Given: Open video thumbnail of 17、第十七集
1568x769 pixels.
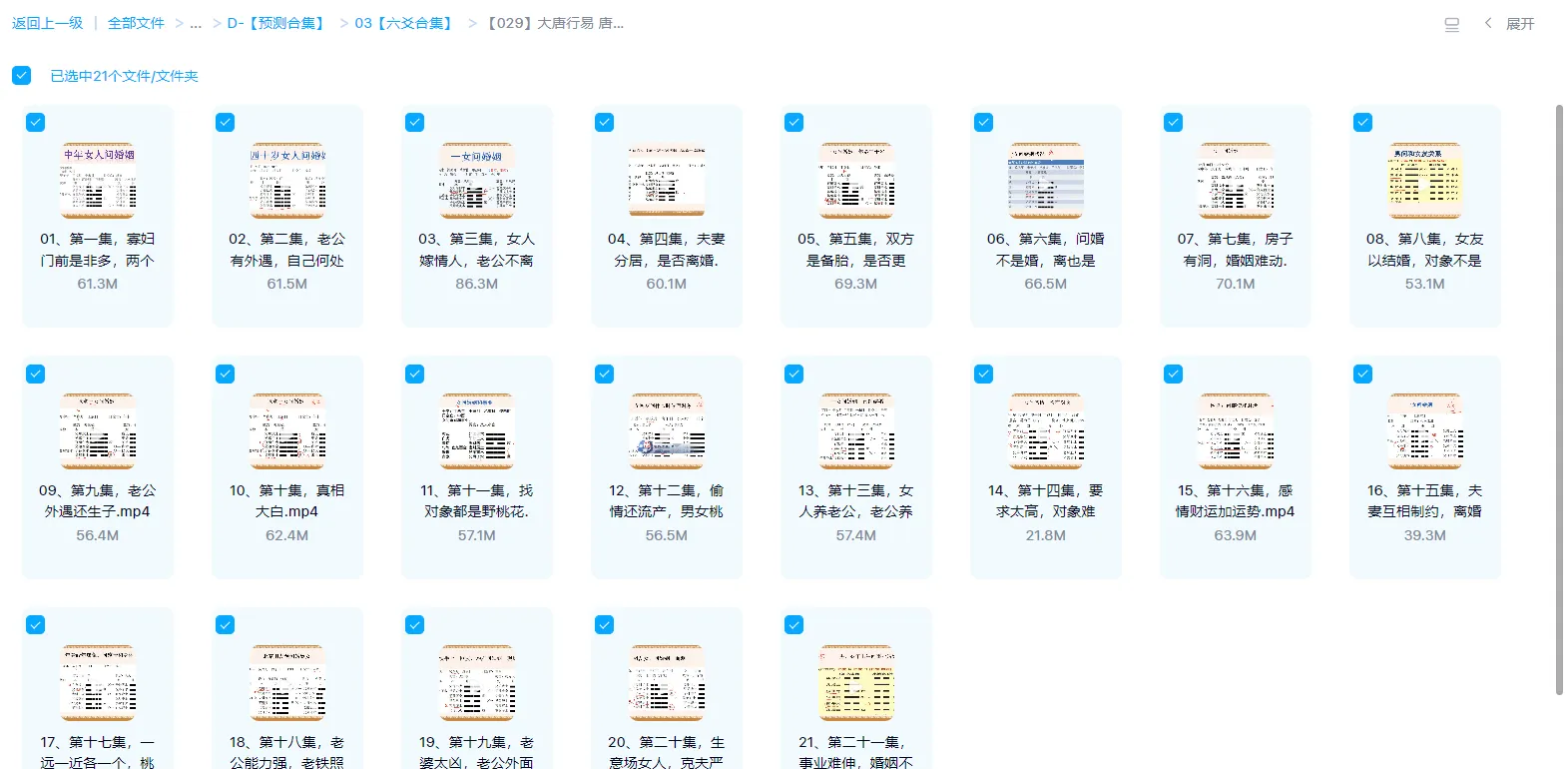Looking at the screenshot, I should pos(98,682).
